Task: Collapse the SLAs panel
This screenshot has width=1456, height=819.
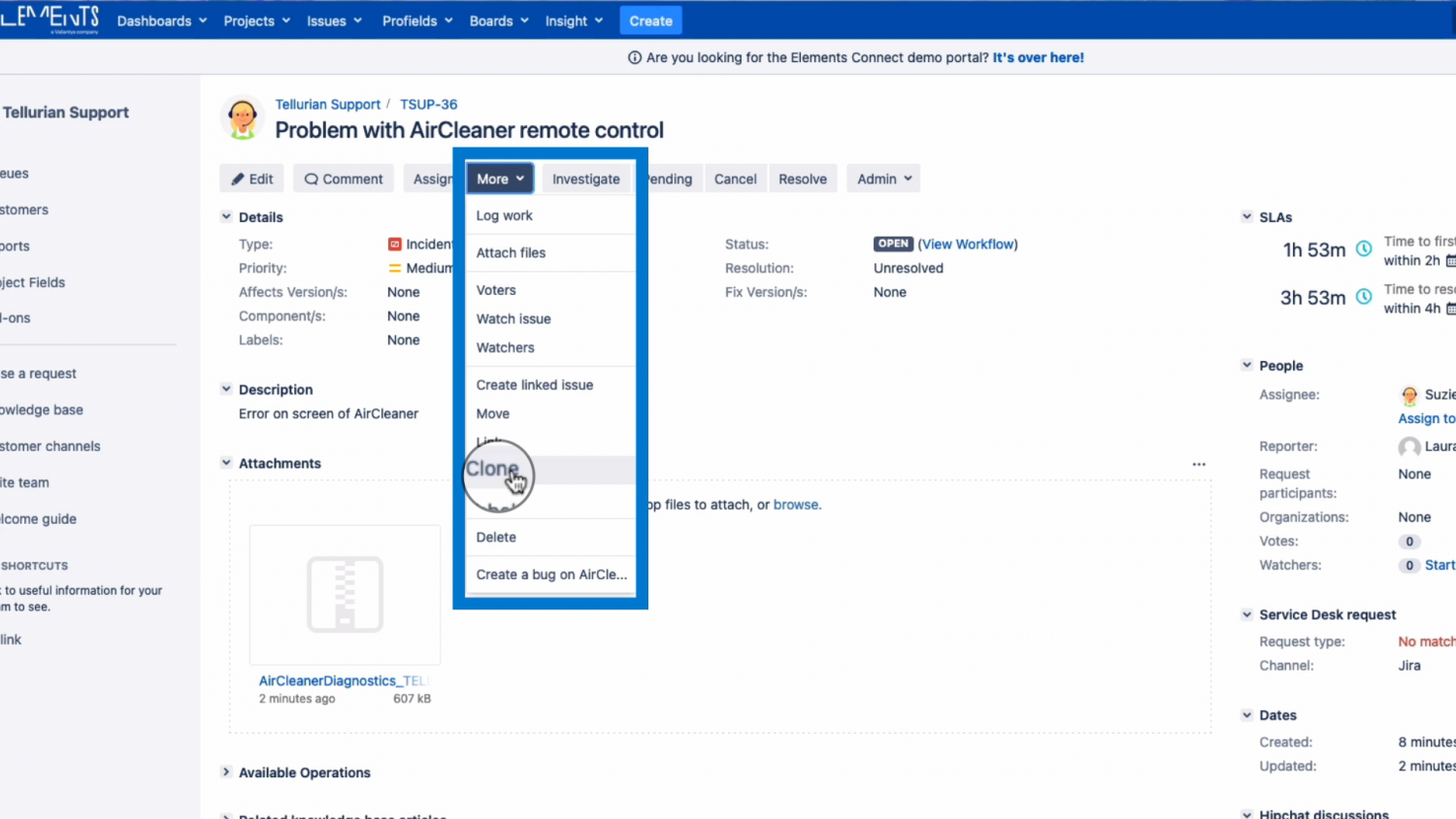Action: click(x=1246, y=217)
